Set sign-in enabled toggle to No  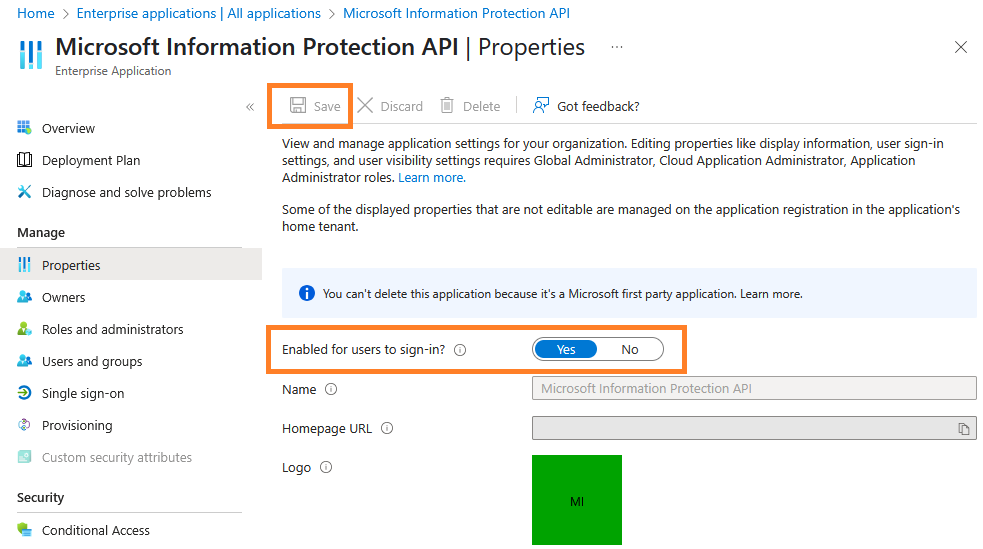click(630, 349)
